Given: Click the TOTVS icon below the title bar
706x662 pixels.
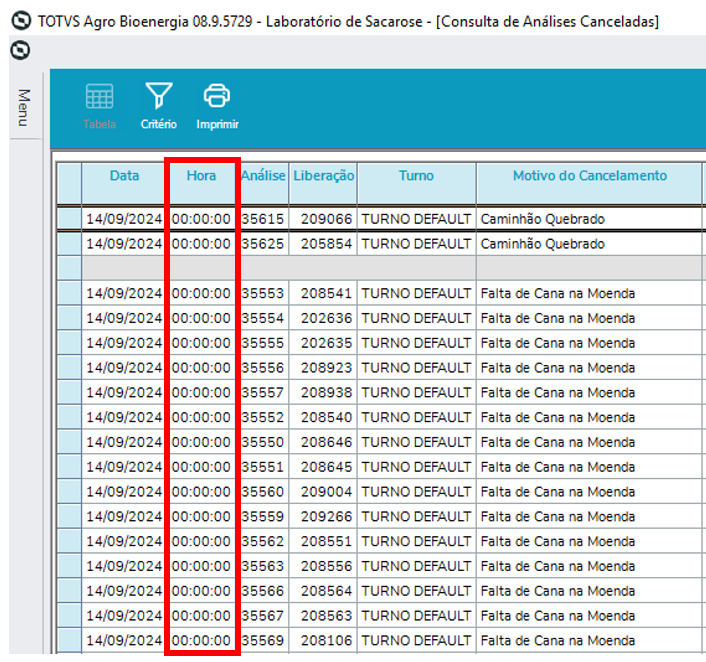Looking at the screenshot, I should [x=20, y=50].
